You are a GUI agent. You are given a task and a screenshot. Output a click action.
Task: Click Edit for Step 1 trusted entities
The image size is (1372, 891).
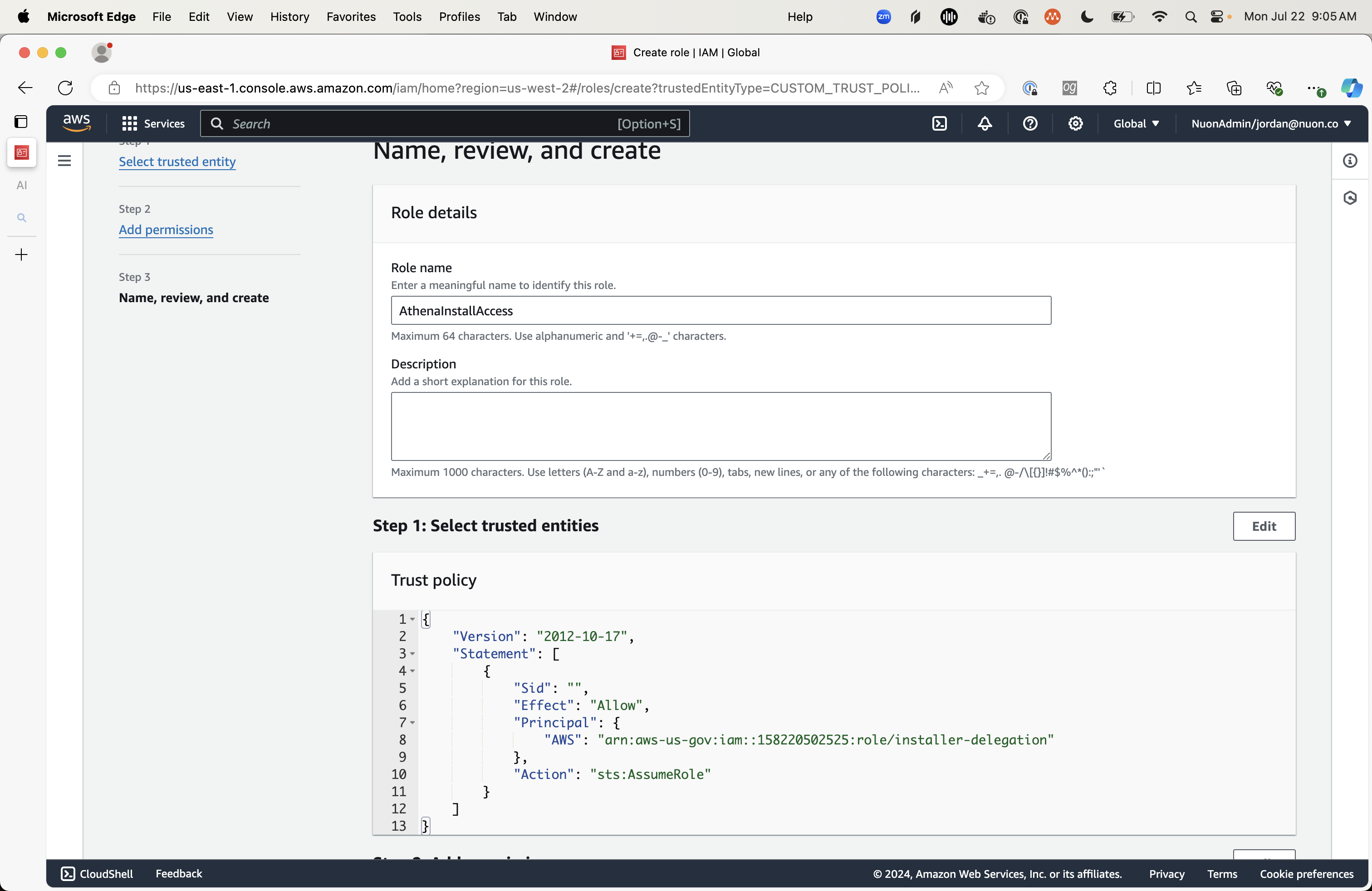[1264, 526]
